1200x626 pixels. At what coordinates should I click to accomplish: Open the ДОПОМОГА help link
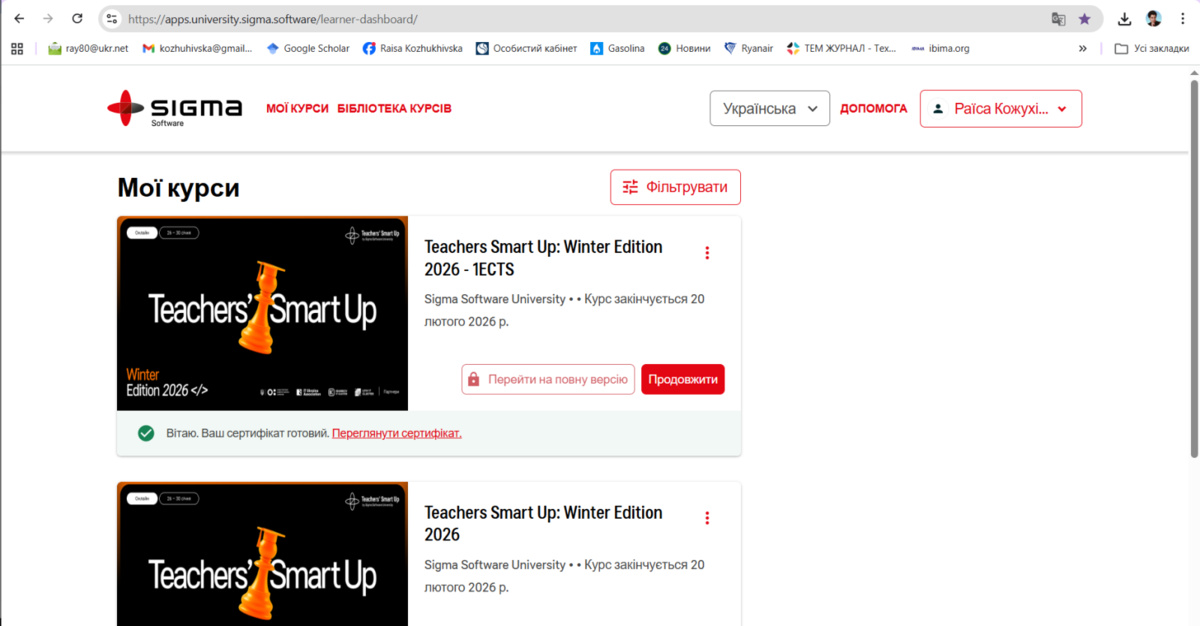pyautogui.click(x=873, y=108)
